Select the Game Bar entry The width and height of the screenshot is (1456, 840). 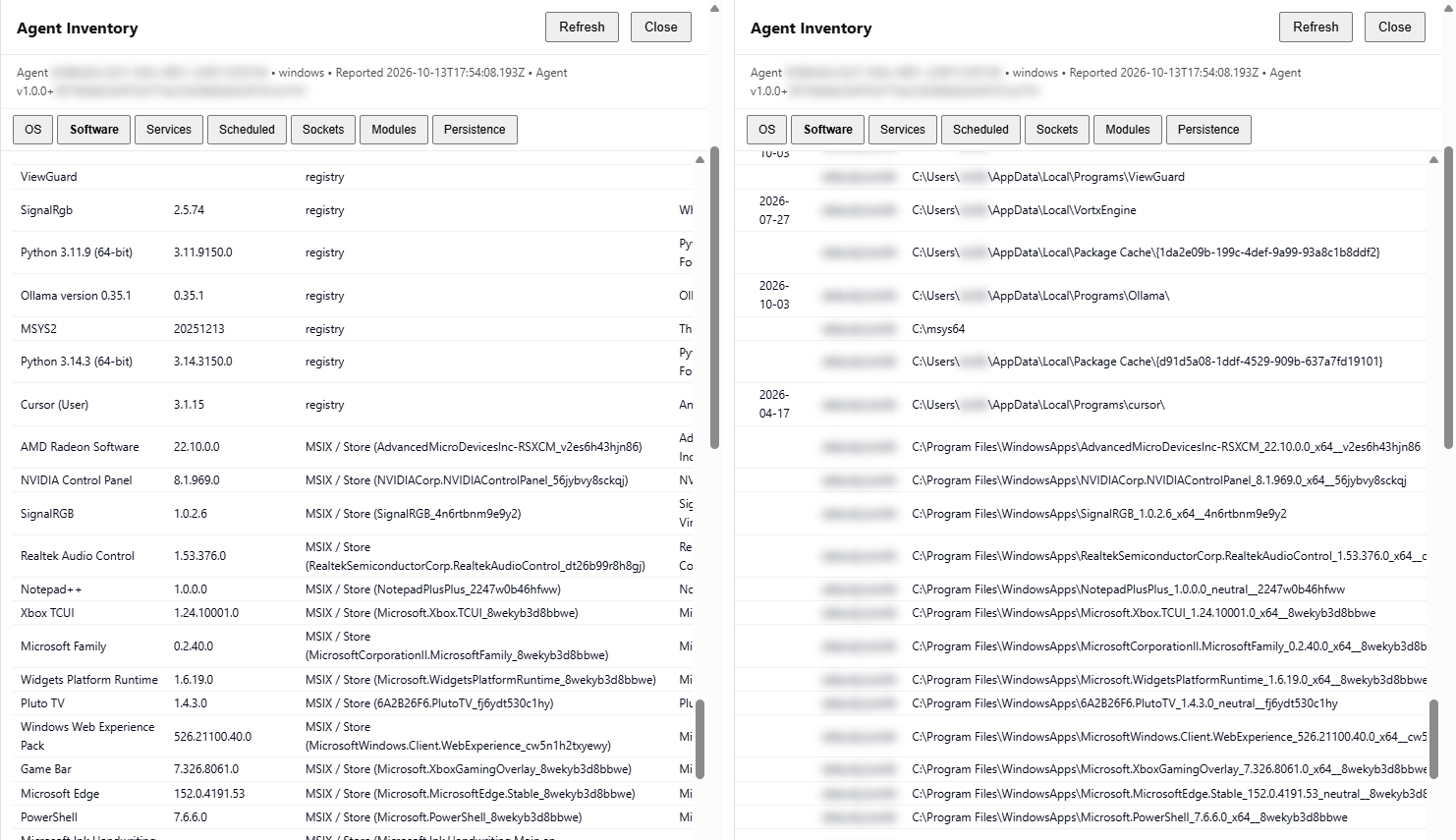46,769
